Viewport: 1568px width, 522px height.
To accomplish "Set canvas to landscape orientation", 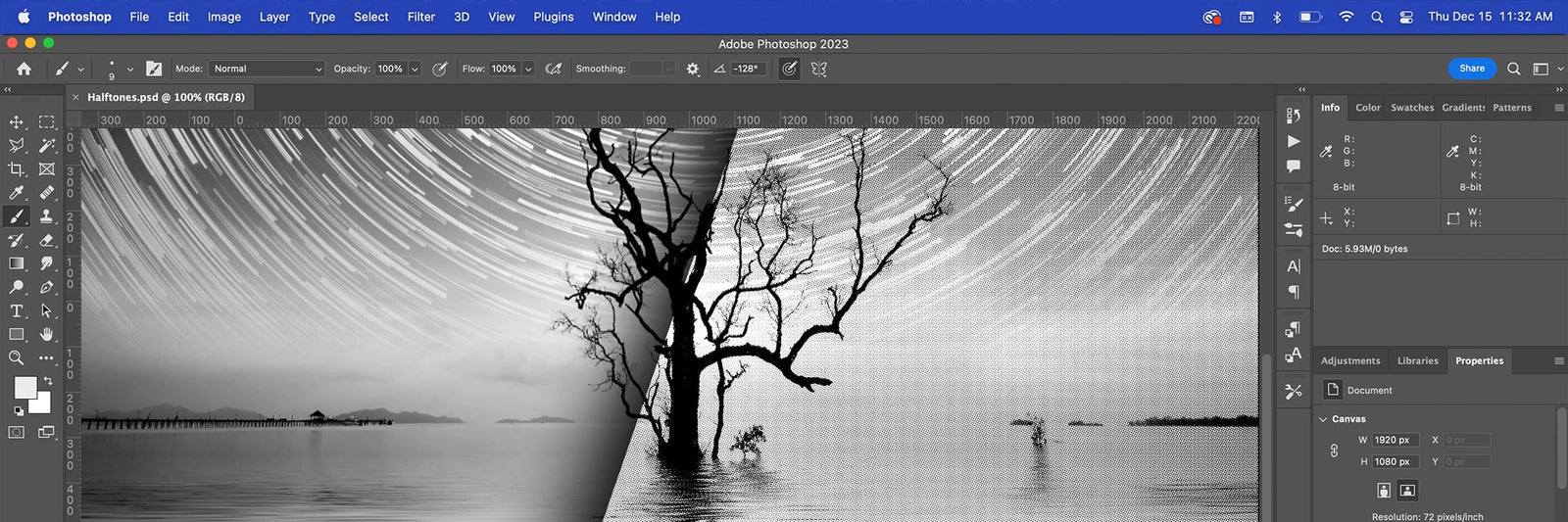I will point(1407,490).
